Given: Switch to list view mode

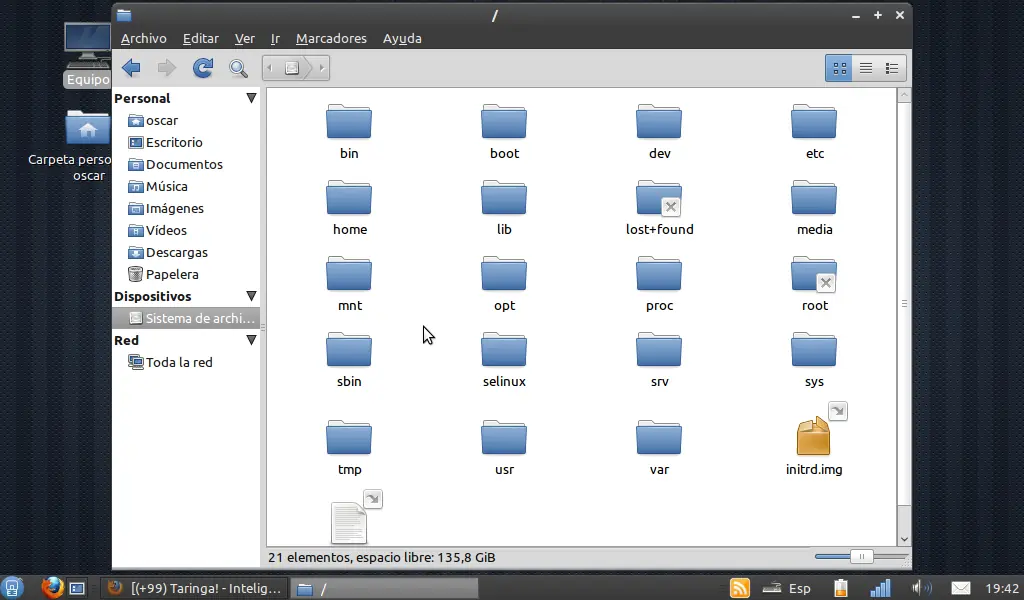Looking at the screenshot, I should 866,68.
